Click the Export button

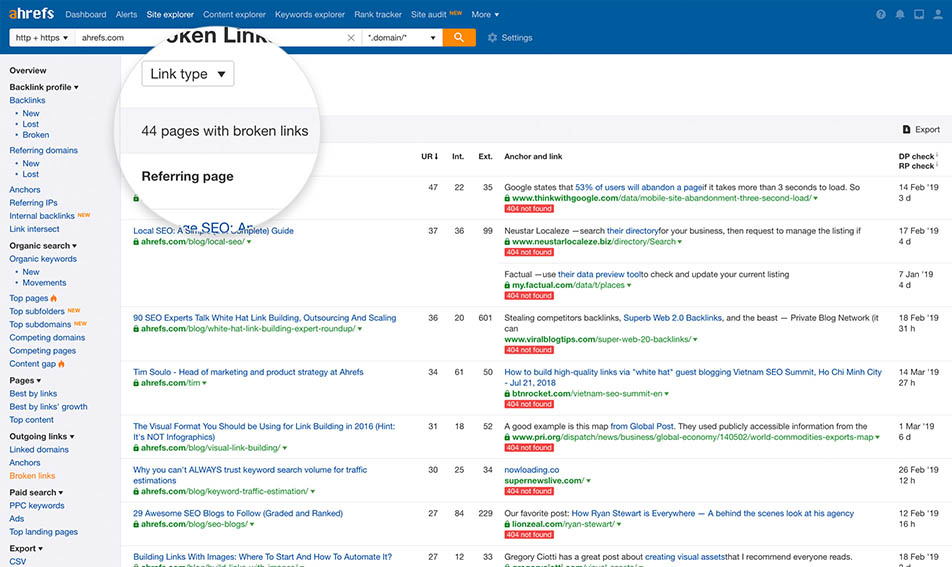coord(921,129)
